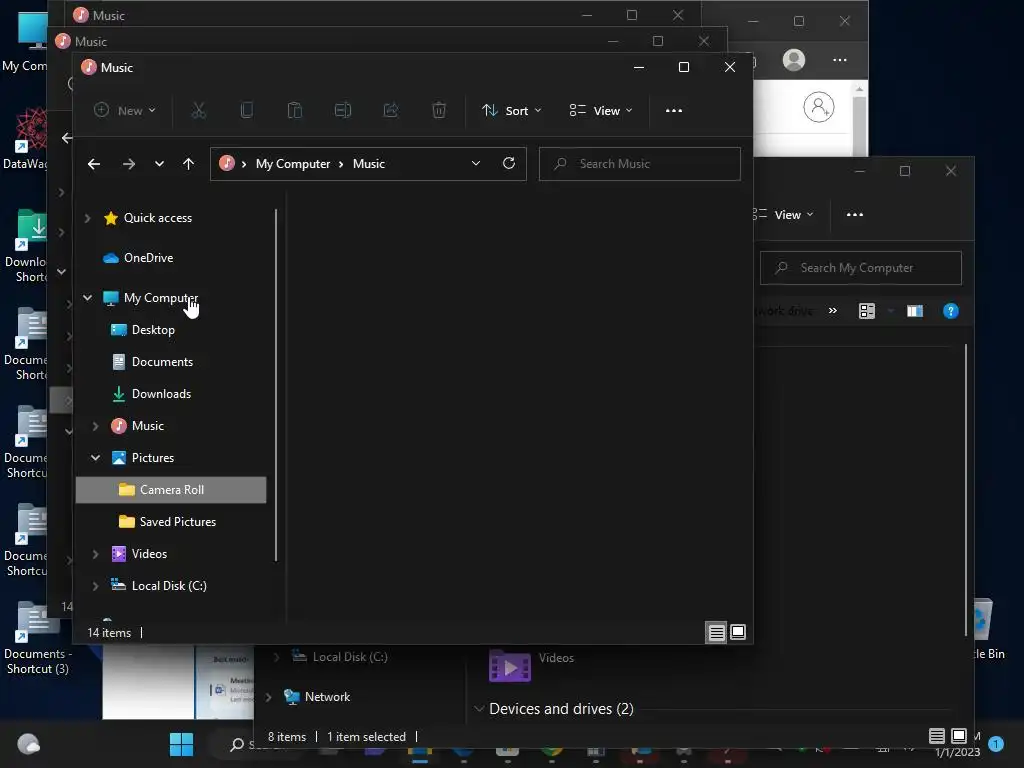Click the Cut scissors icon in Music toolbar
The image size is (1024, 768).
coord(199,110)
